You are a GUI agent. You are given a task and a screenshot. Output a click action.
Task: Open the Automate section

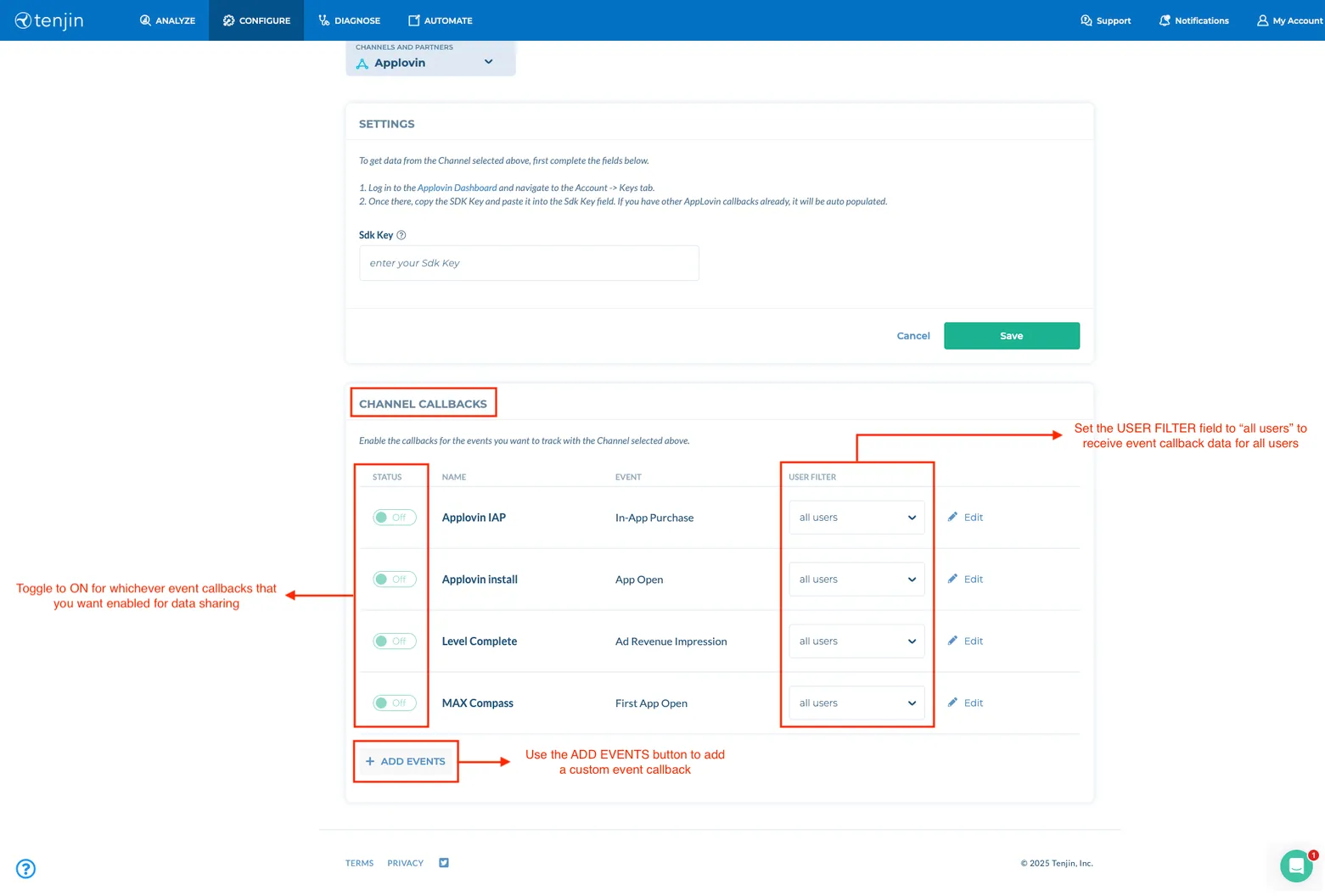(440, 20)
